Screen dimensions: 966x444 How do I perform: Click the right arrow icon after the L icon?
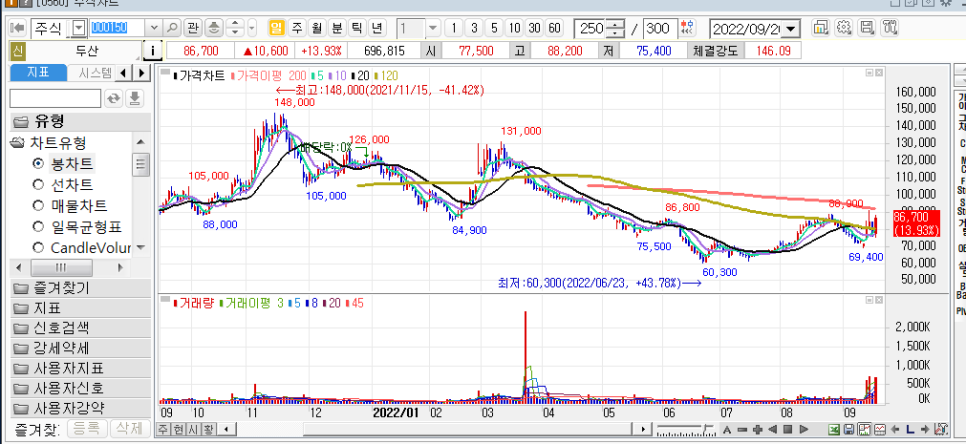(925, 429)
